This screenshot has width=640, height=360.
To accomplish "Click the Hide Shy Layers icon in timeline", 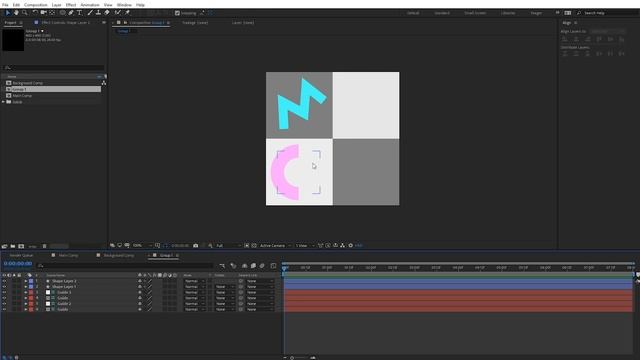I will tap(244, 266).
